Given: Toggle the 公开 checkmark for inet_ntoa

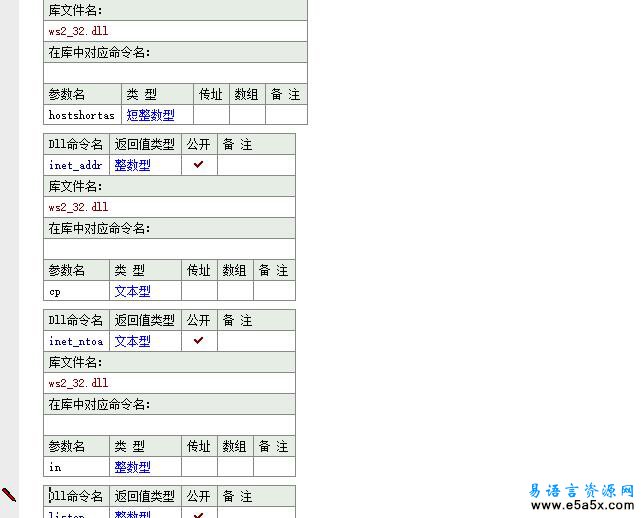Looking at the screenshot, I should point(199,340).
